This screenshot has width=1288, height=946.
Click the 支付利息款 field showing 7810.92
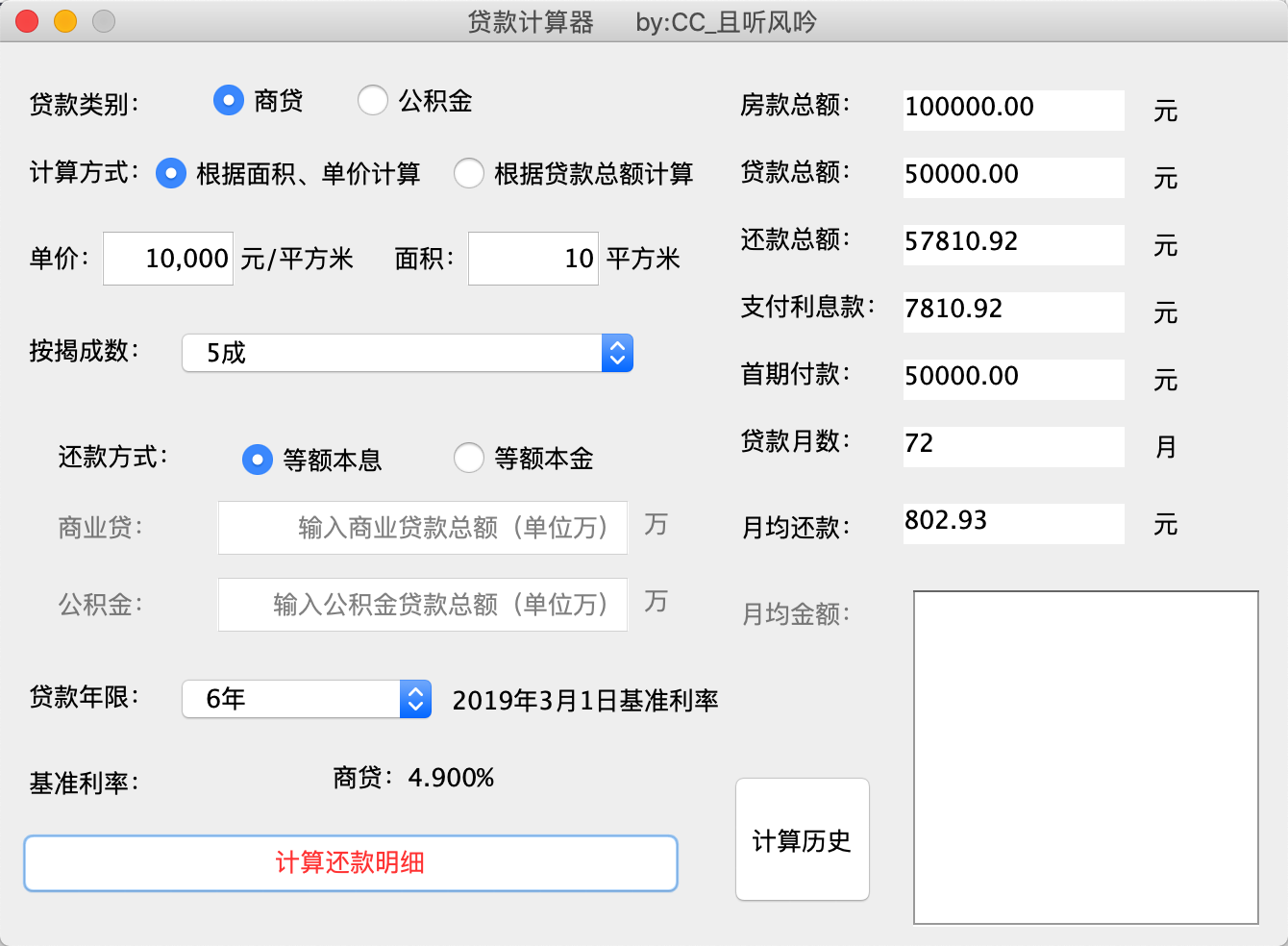1014,311
